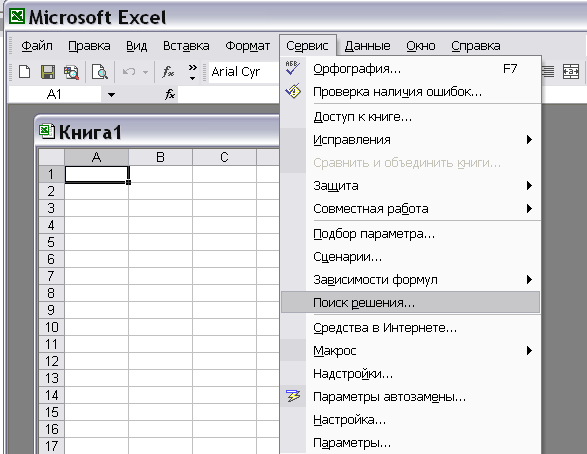Click the error checking icon in menu
This screenshot has height=454, width=587.
click(293, 91)
